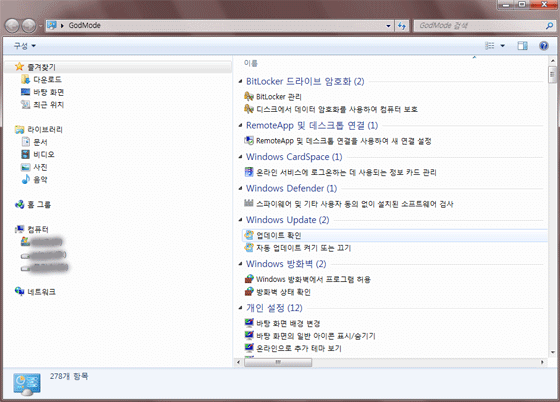
Task: Open the 사진 library
Action: [x=40, y=167]
